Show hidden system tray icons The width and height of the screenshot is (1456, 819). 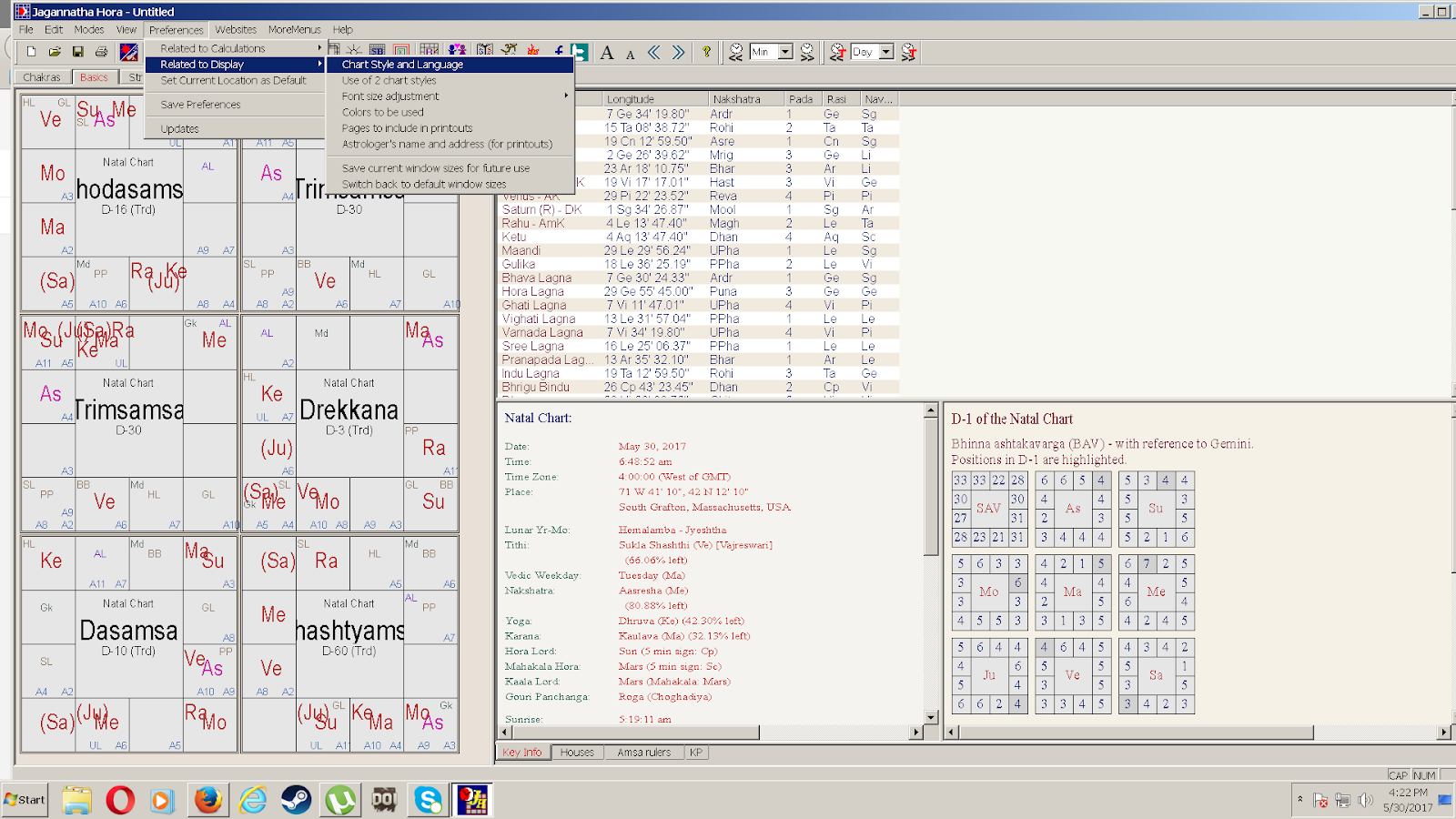click(x=1299, y=800)
